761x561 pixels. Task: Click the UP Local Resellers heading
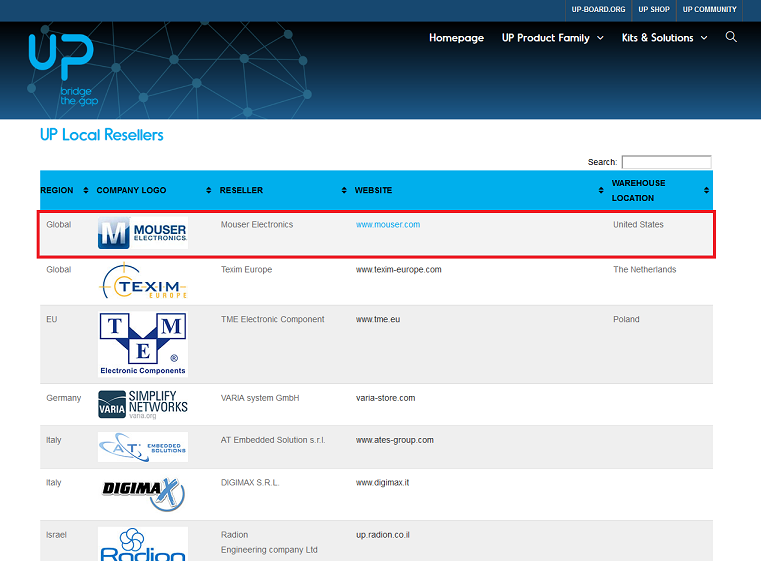[101, 135]
